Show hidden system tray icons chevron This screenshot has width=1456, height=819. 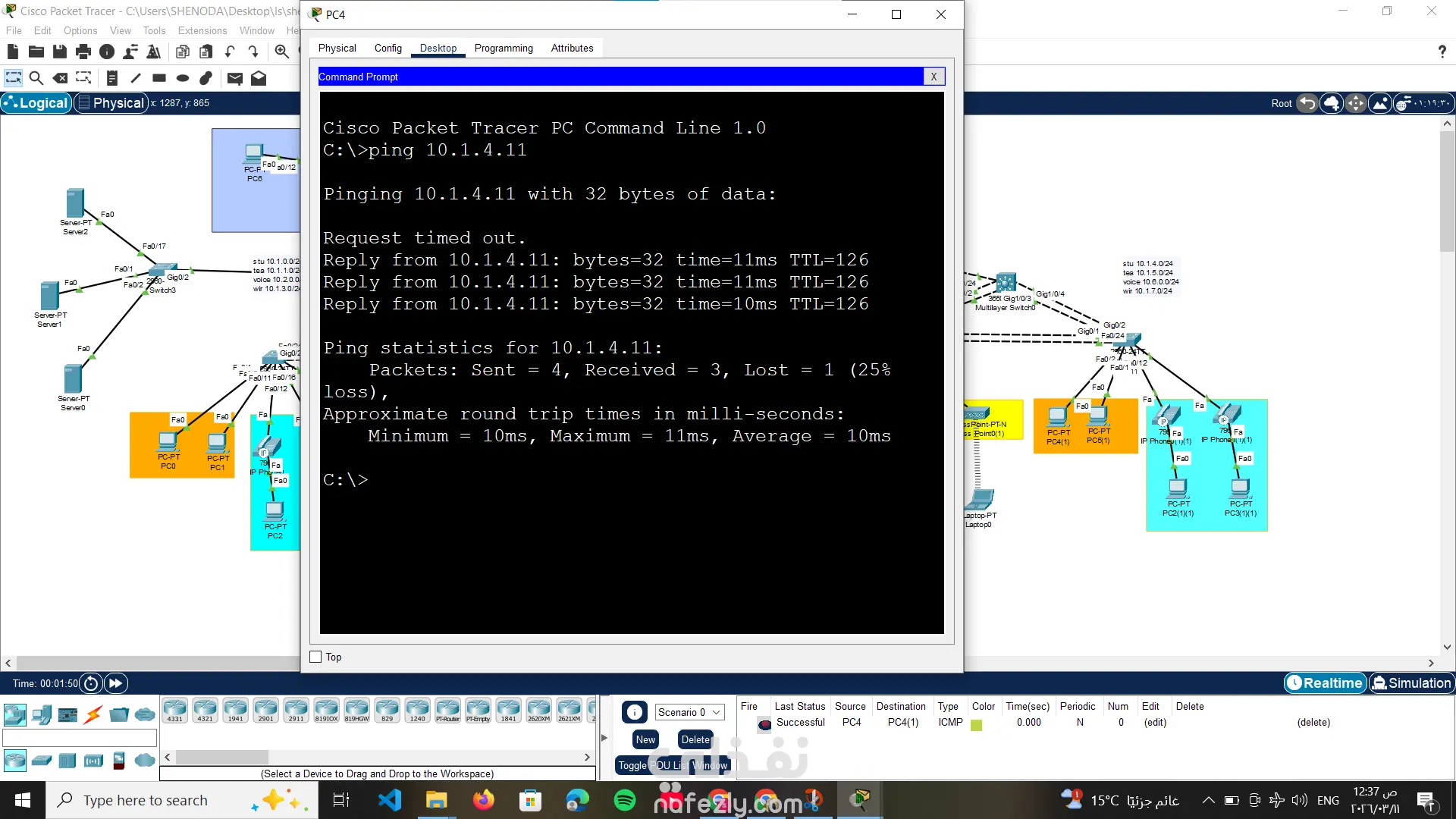click(1208, 800)
